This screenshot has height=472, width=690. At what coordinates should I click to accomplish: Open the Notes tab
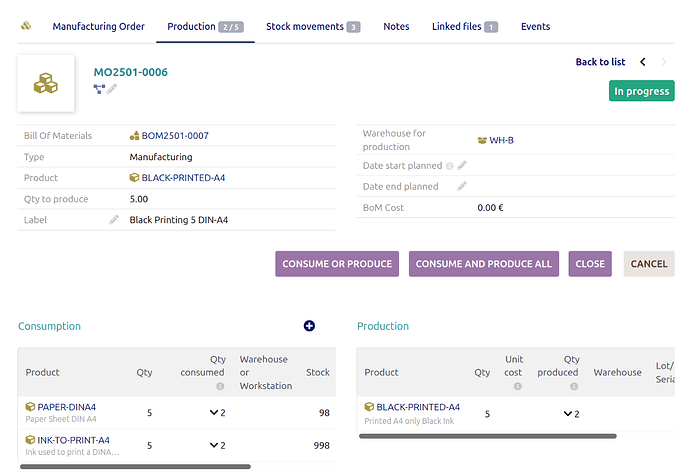click(x=396, y=27)
